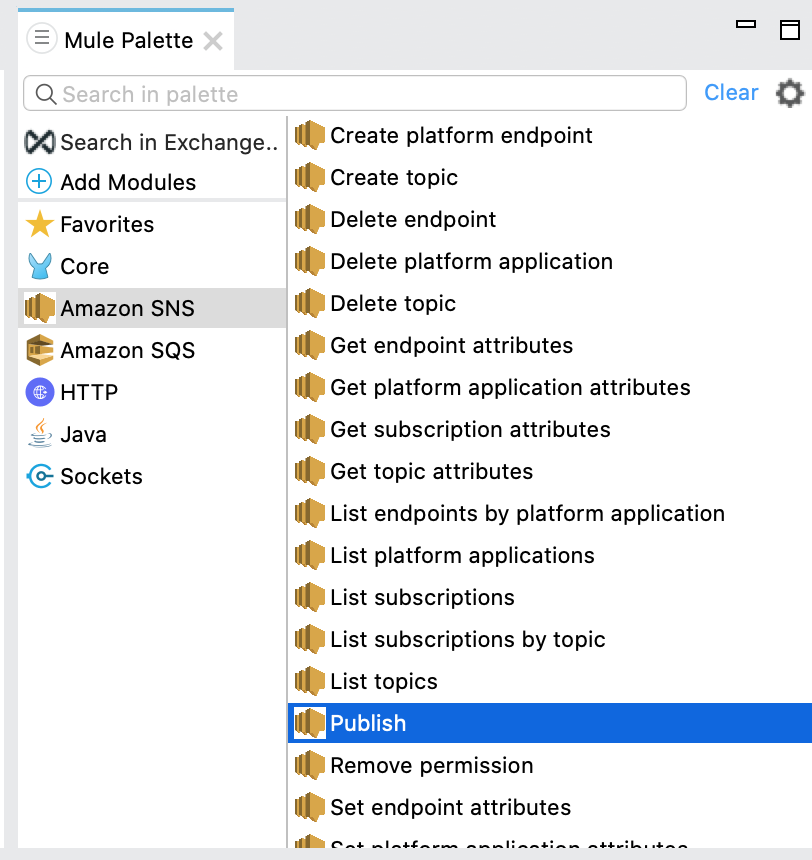Open Search in Exchange
812x860 pixels.
coord(150,143)
